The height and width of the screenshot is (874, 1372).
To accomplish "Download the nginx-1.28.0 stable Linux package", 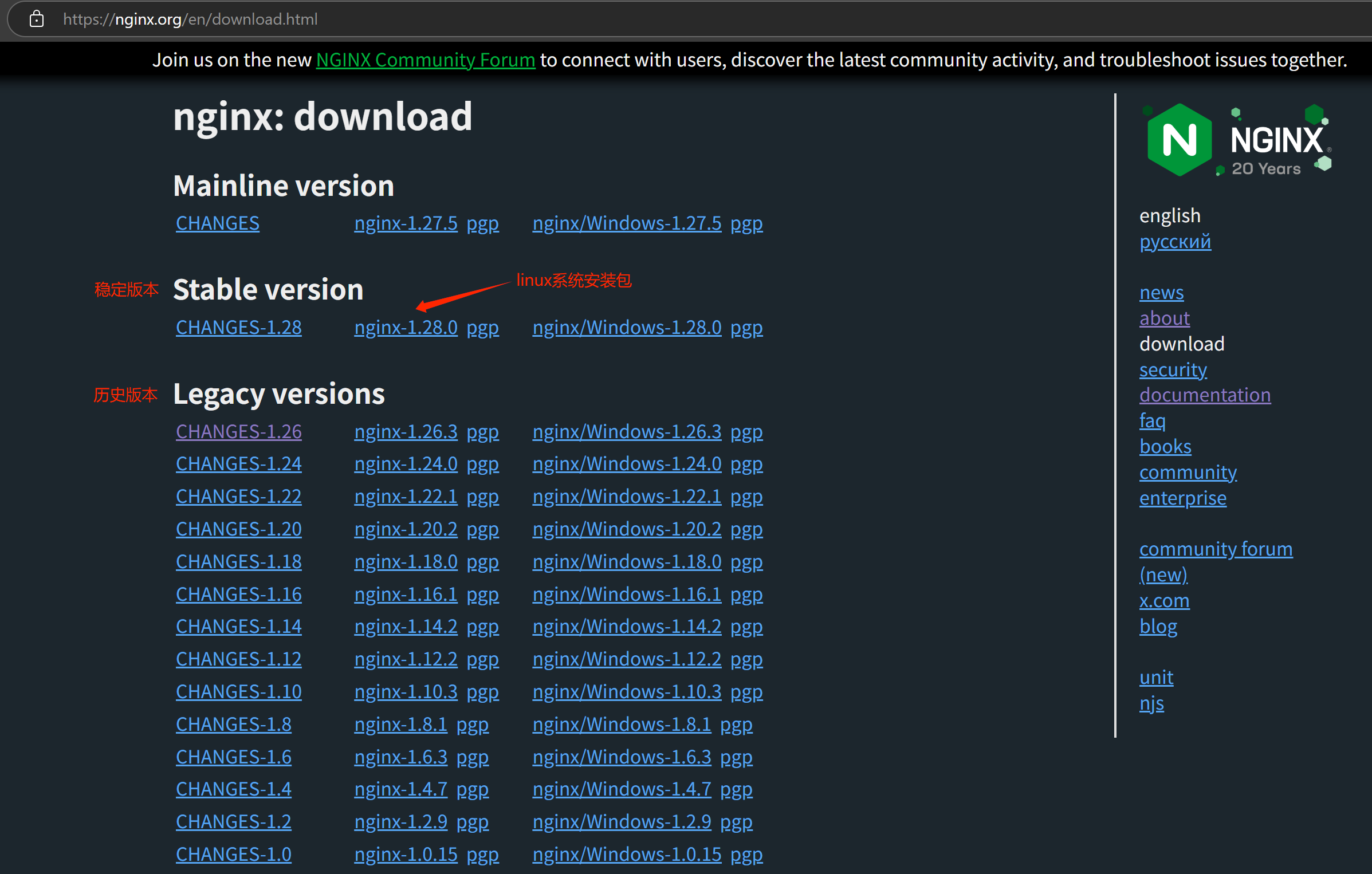I will coord(406,328).
